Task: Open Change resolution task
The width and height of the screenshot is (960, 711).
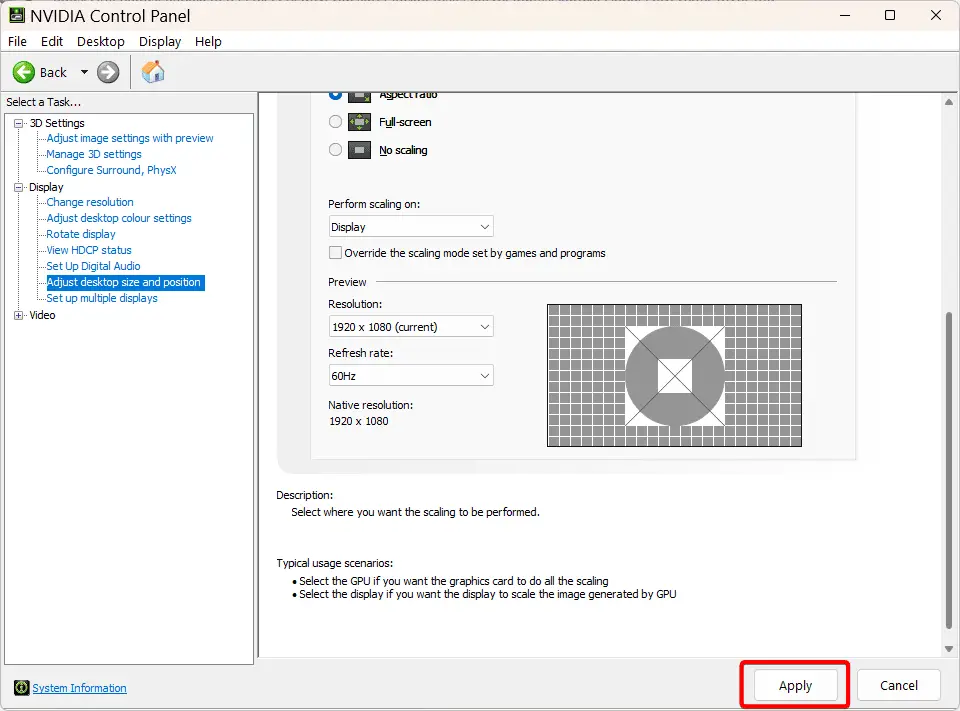Action: (x=90, y=202)
